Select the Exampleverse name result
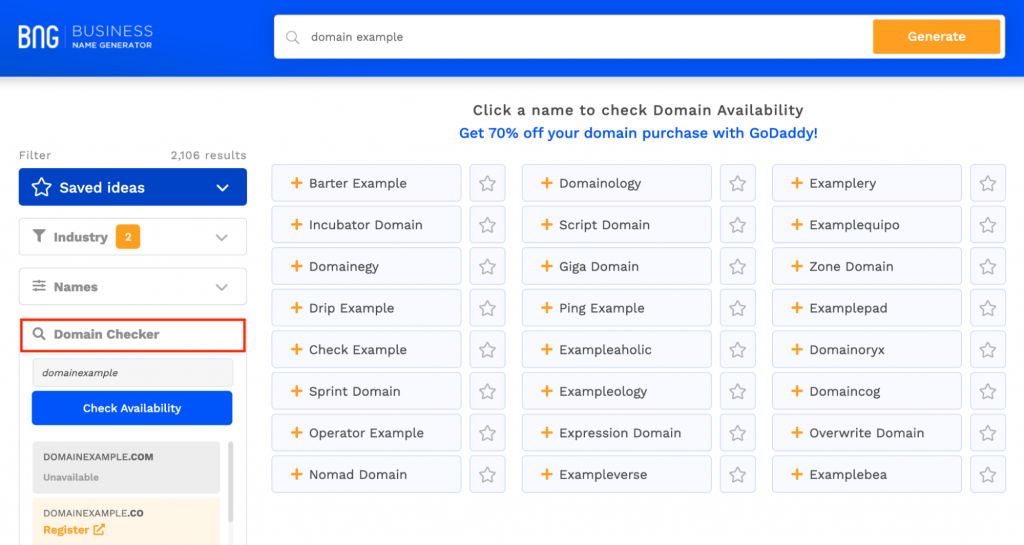 click(616, 475)
